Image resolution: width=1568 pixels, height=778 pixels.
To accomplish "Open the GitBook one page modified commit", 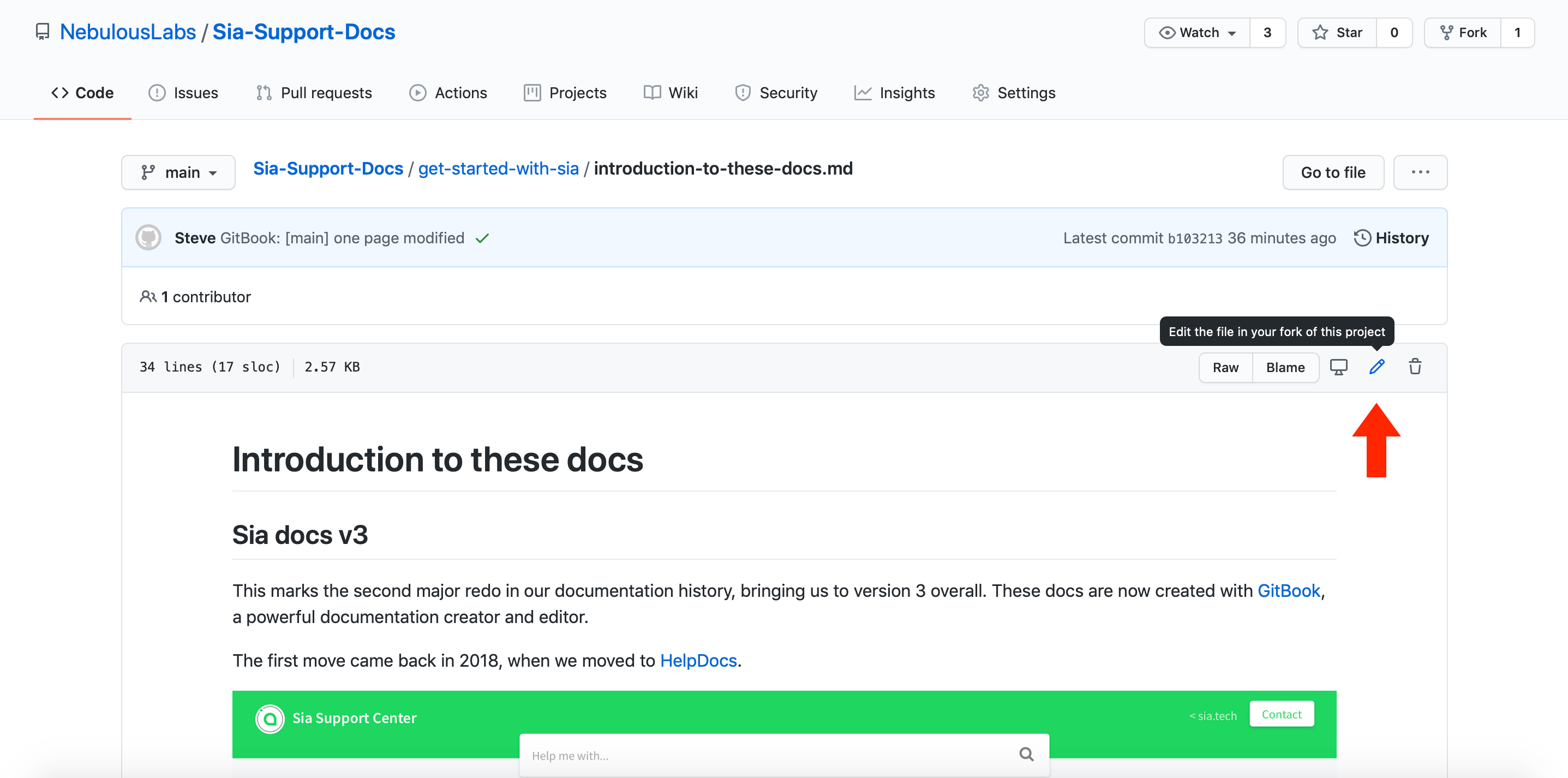I will pos(342,238).
